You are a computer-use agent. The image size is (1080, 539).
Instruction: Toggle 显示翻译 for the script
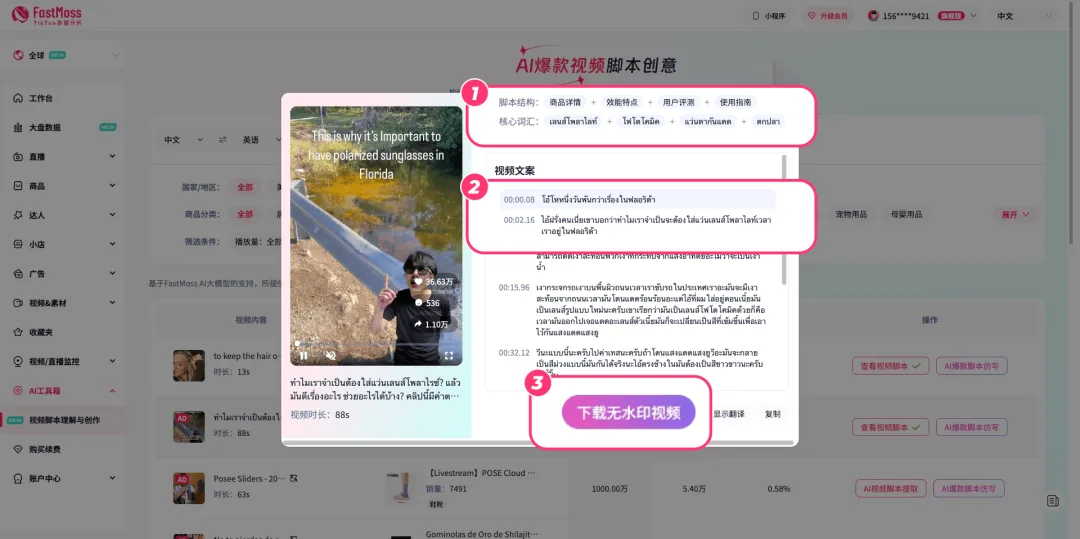click(729, 414)
